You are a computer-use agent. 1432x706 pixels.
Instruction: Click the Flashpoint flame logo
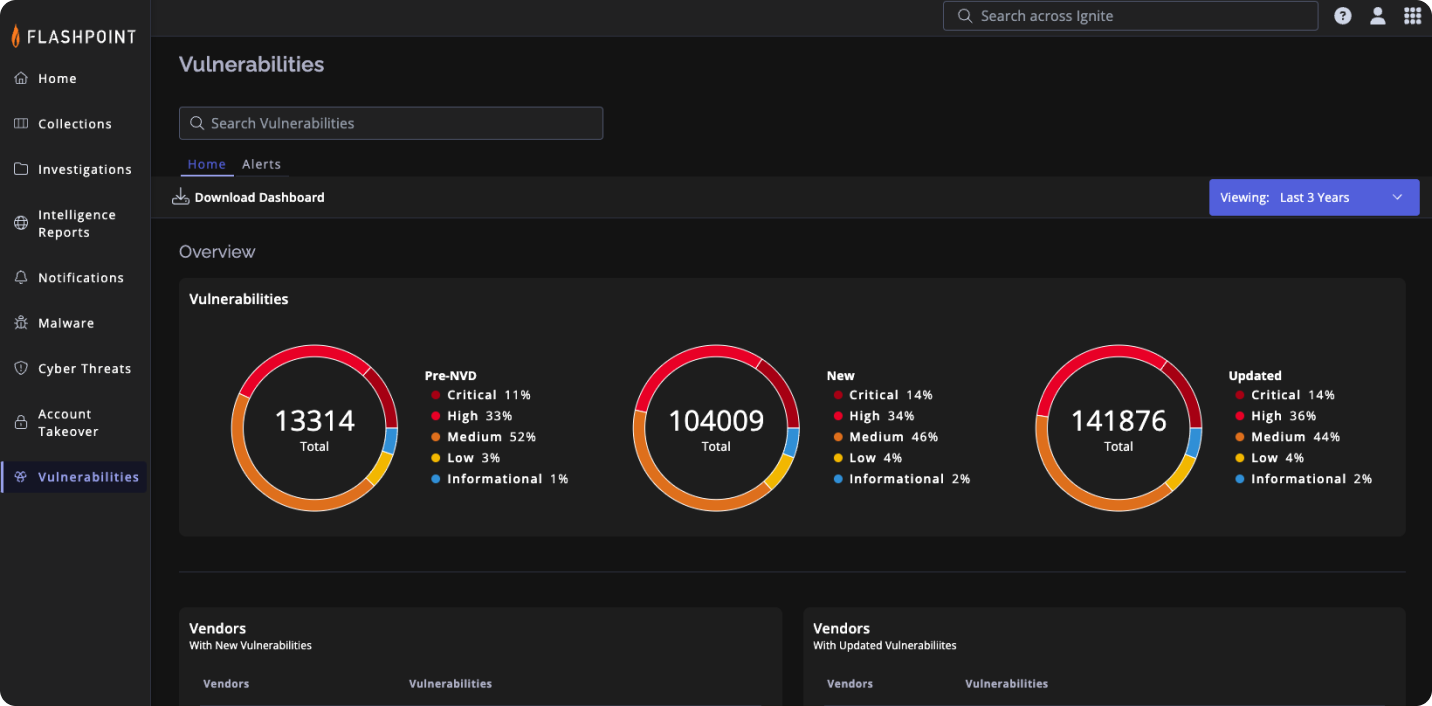click(16, 36)
